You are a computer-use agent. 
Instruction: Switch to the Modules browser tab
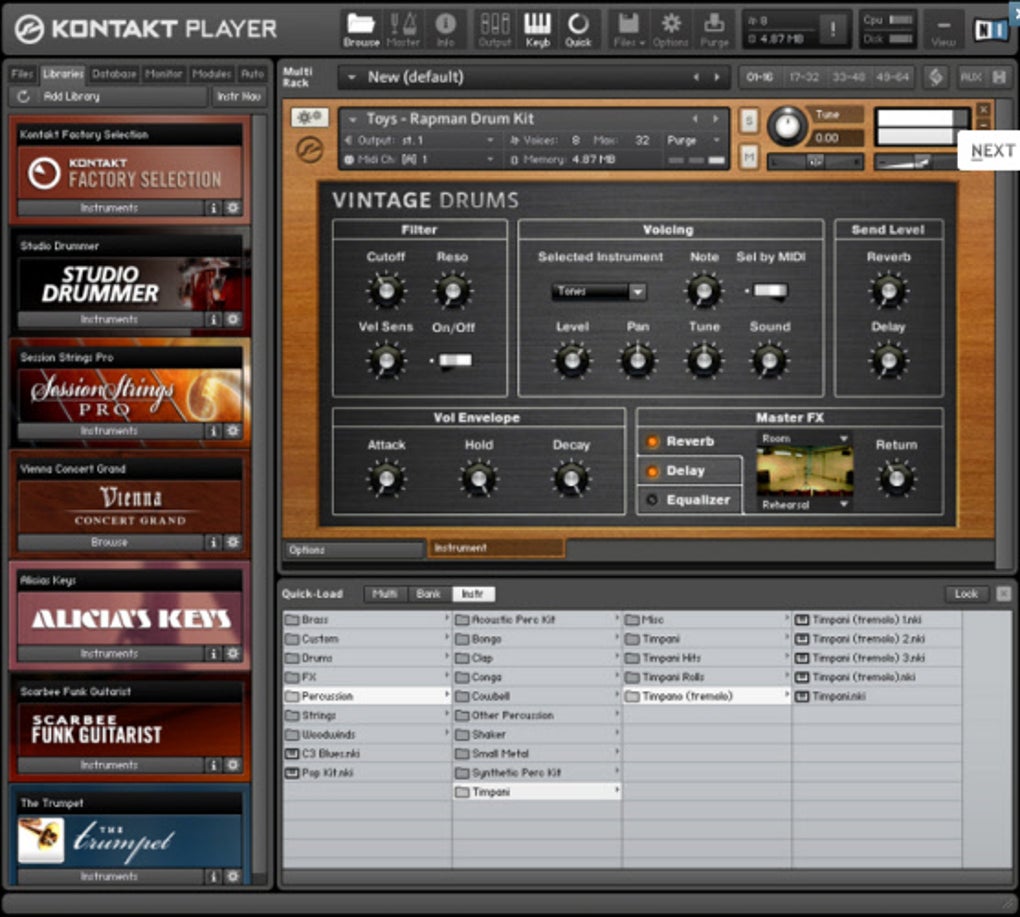coord(211,74)
